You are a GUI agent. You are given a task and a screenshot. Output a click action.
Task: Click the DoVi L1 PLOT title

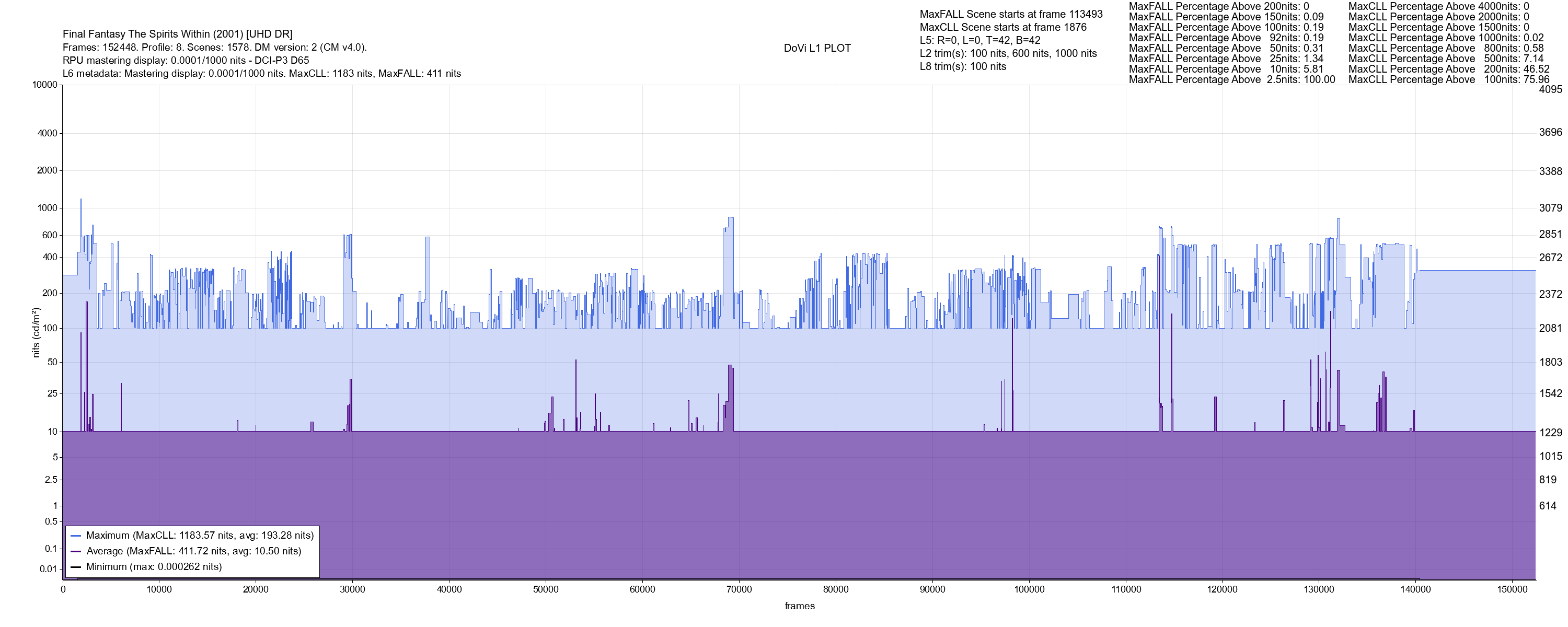pyautogui.click(x=817, y=48)
